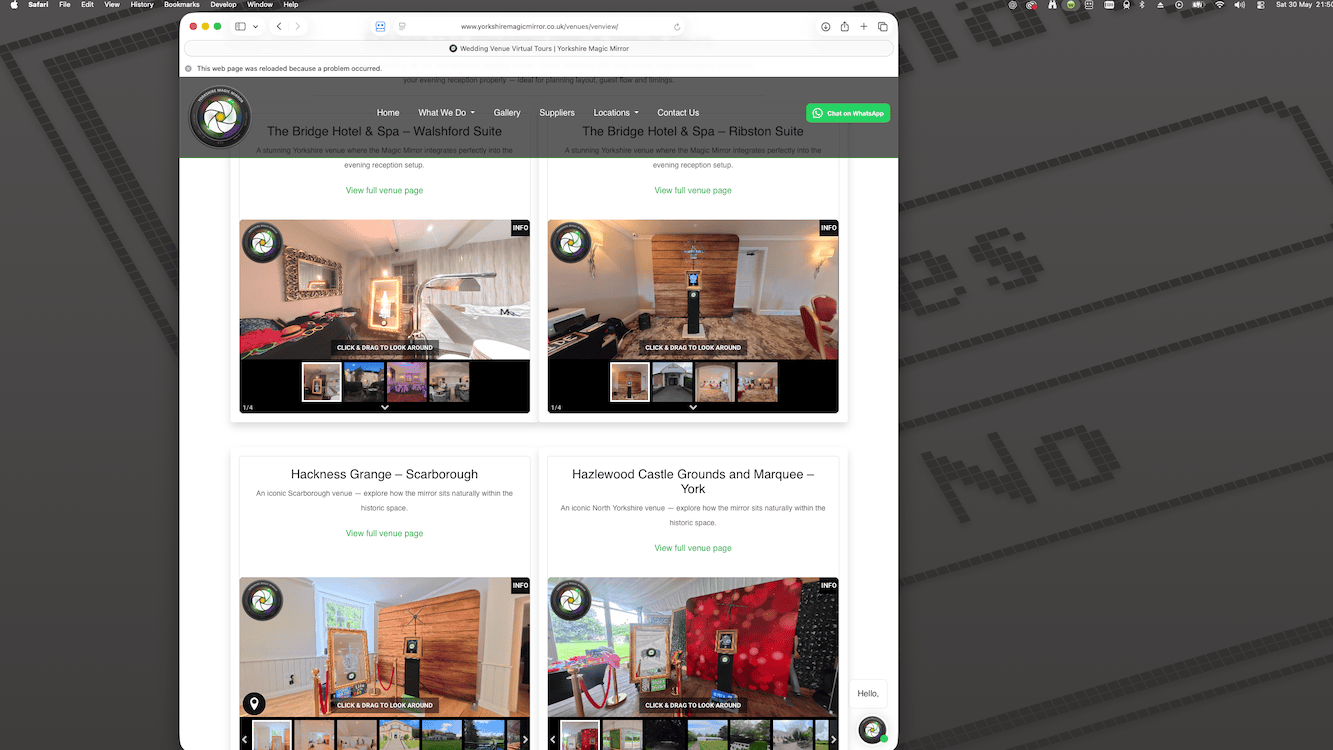Select second thumbnail in Walshford Suite tour
The height and width of the screenshot is (750, 1333).
tap(364, 382)
